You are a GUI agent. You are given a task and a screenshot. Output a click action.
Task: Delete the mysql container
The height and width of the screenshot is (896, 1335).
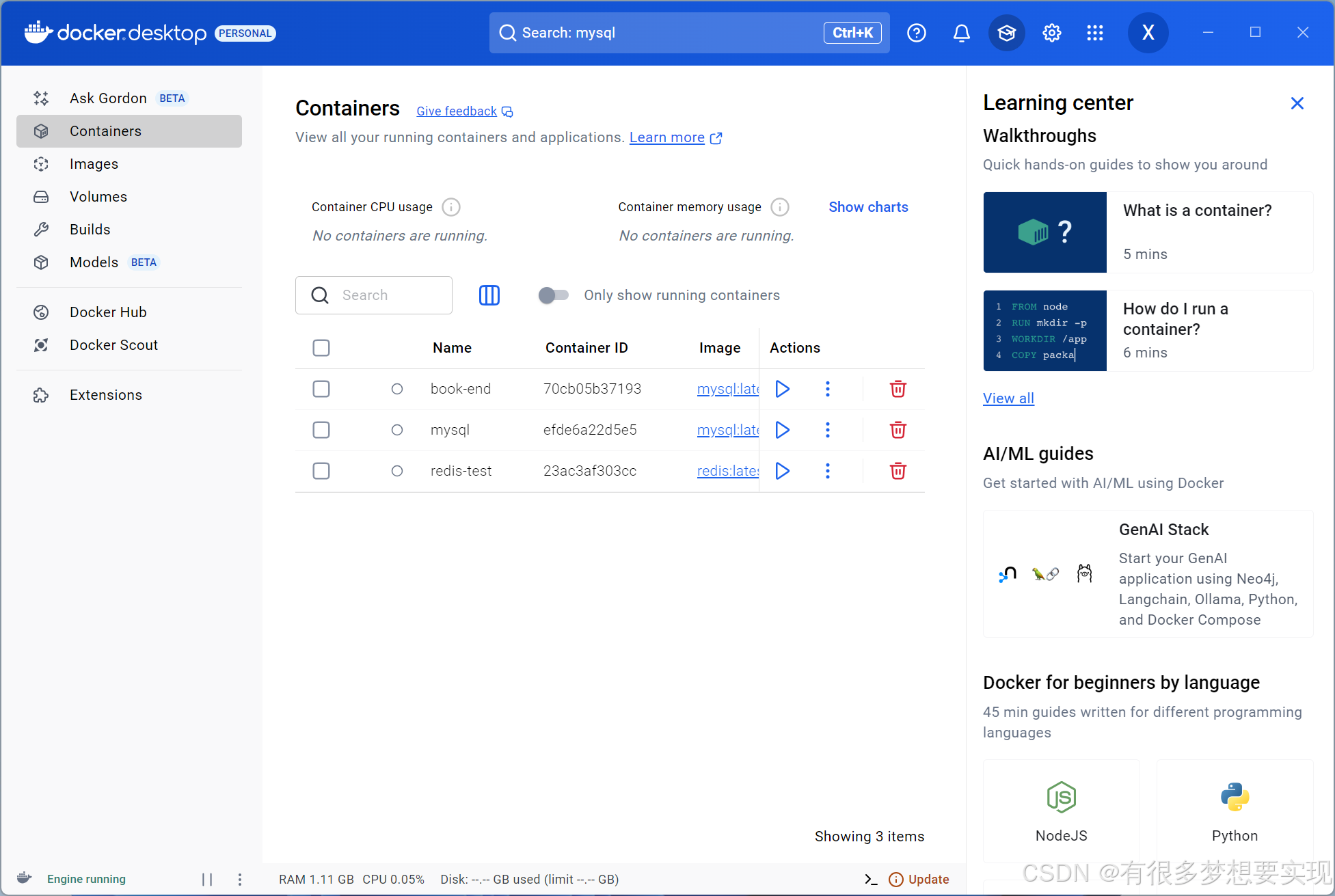pyautogui.click(x=898, y=430)
